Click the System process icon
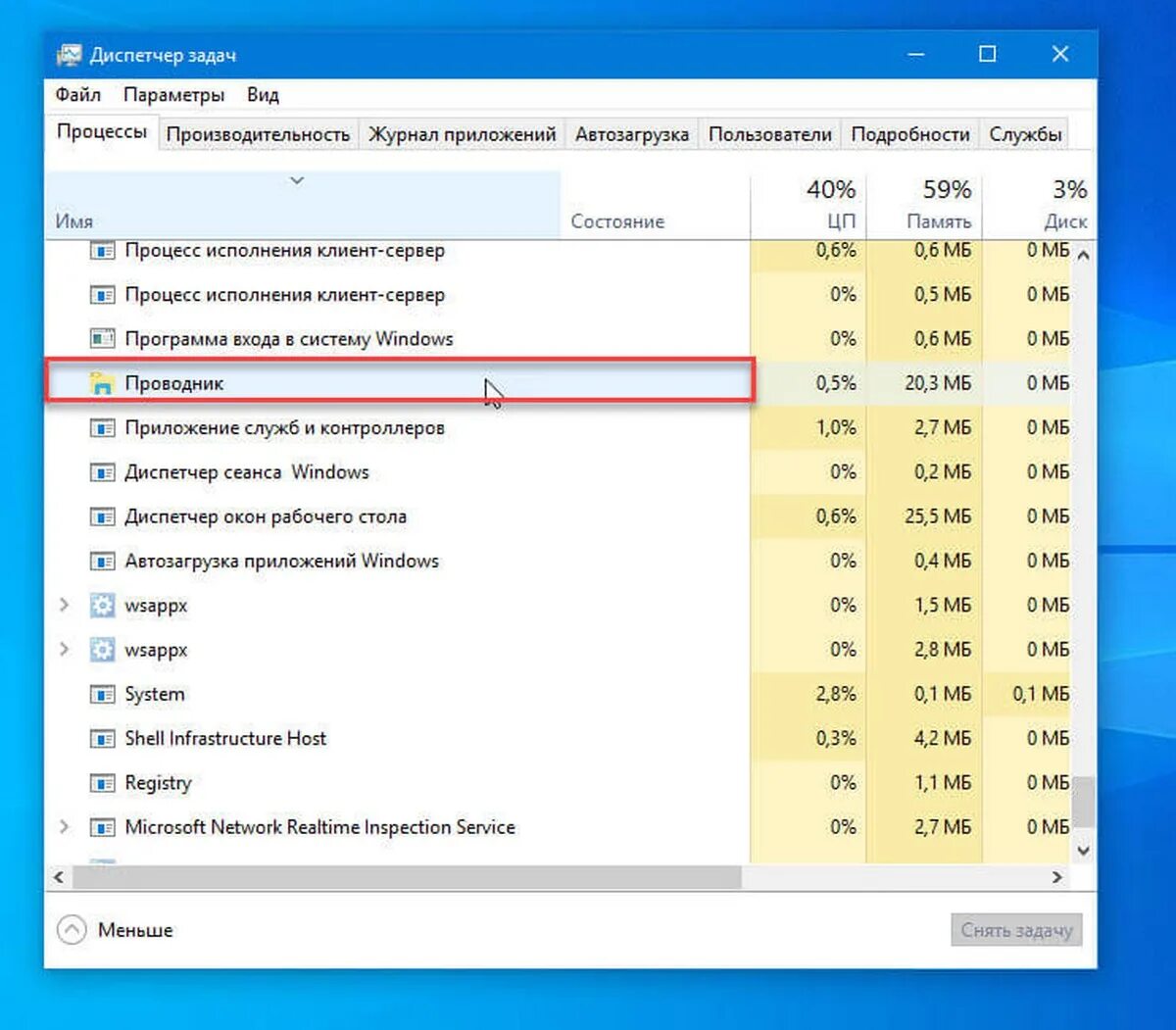 [102, 695]
